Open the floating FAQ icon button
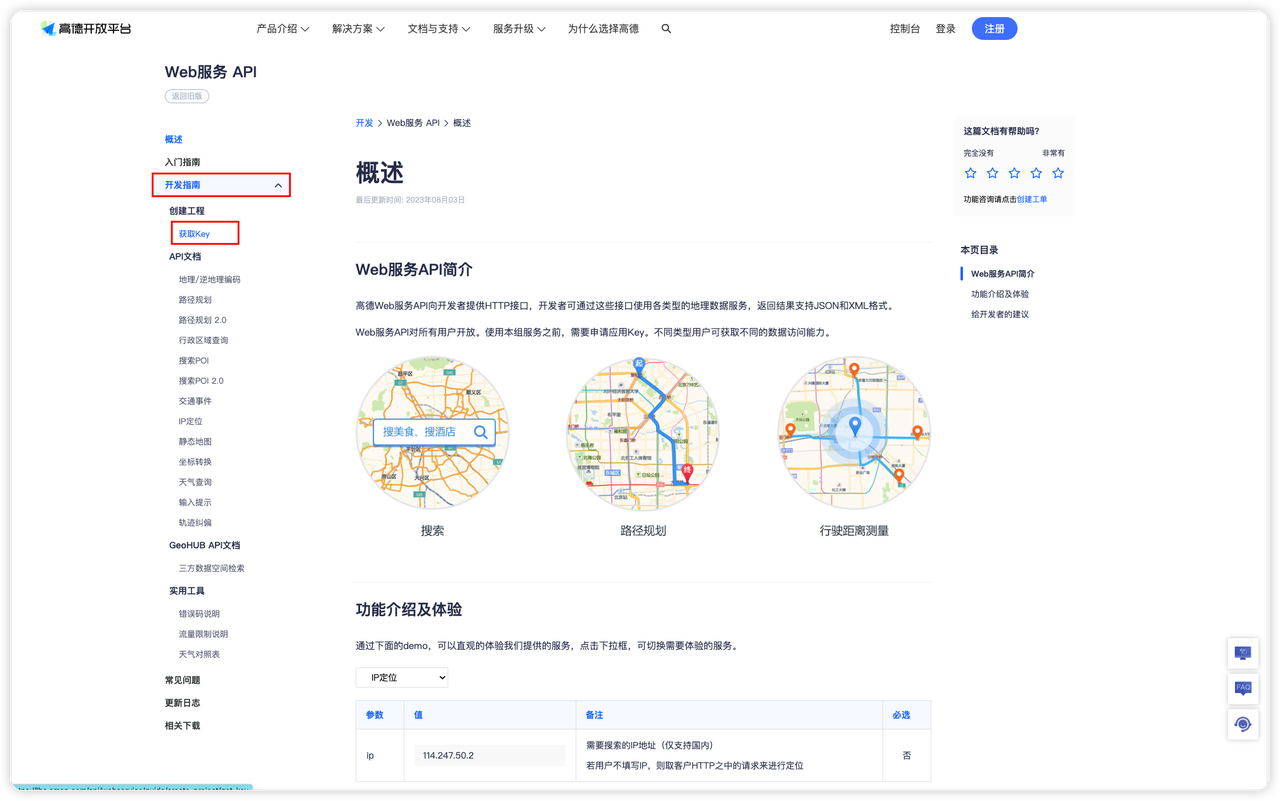The image size is (1280, 801). coord(1243,689)
